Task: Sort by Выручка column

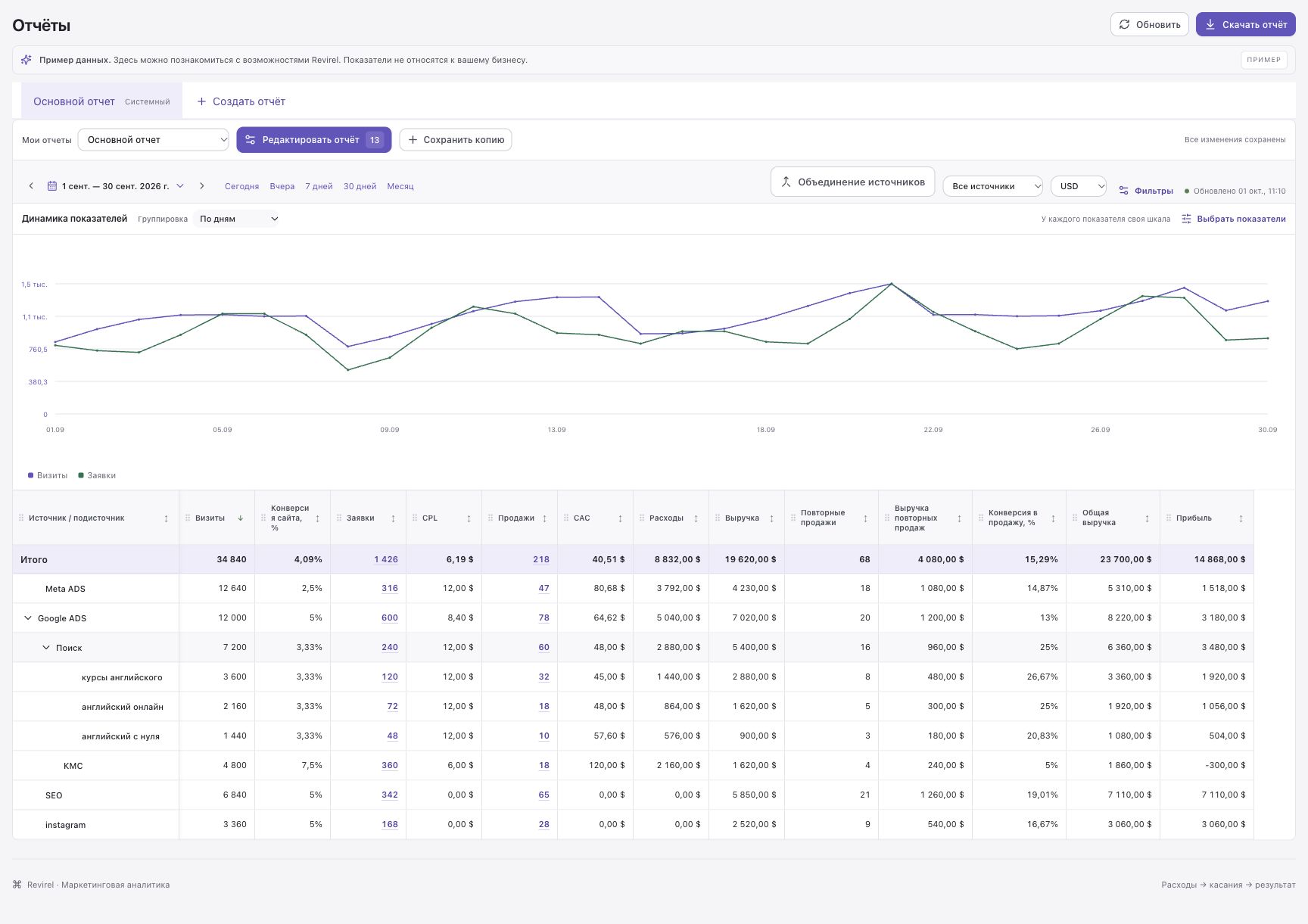Action: 771,518
